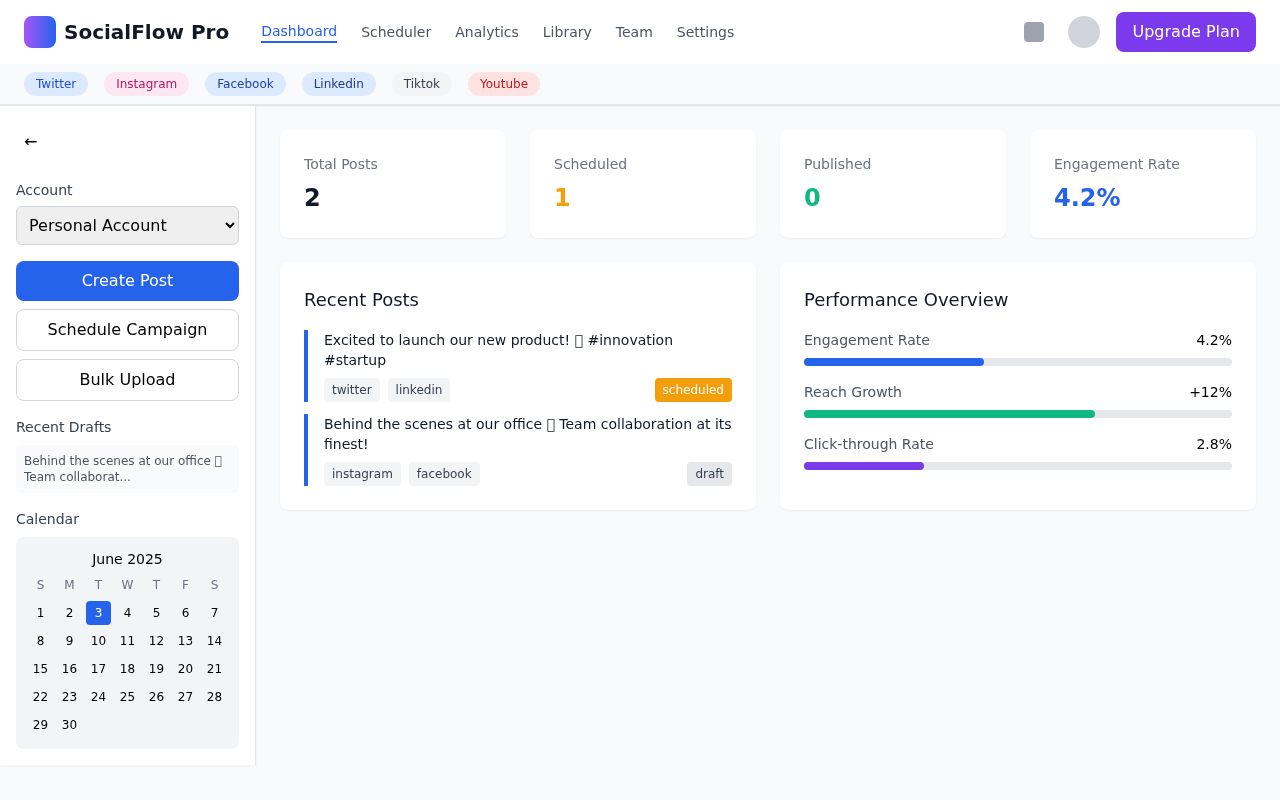Navigate to Team settings

pyautogui.click(x=634, y=31)
